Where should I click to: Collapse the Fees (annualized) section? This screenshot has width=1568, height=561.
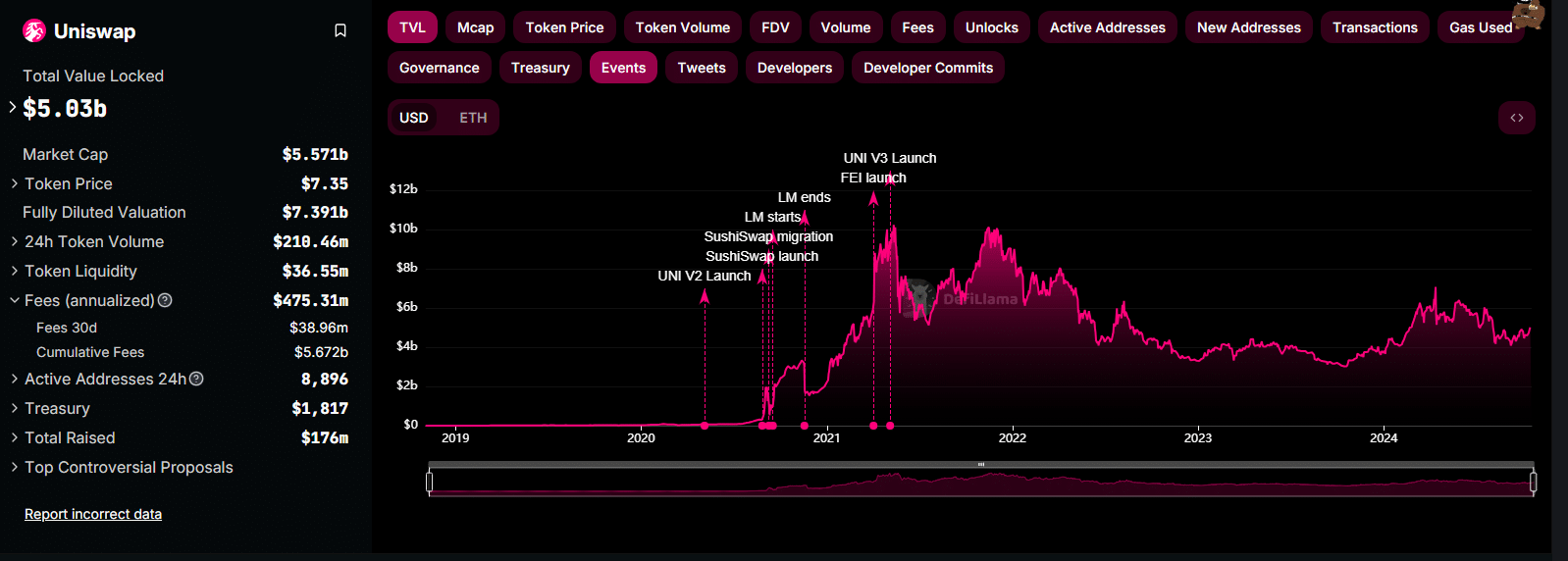[x=15, y=300]
